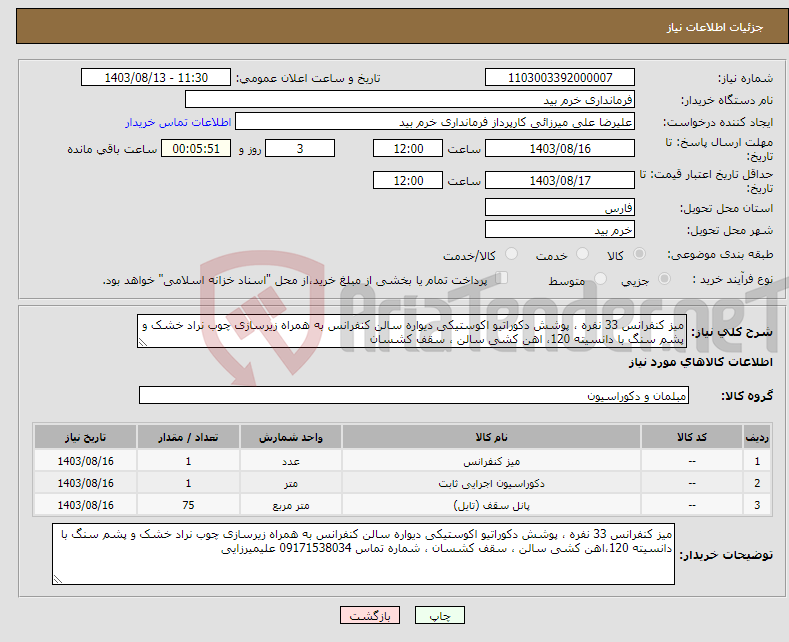Viewport: 789px width, 642px height.
Task: Select the کالا/خدمت radio button
Action: [x=511, y=254]
